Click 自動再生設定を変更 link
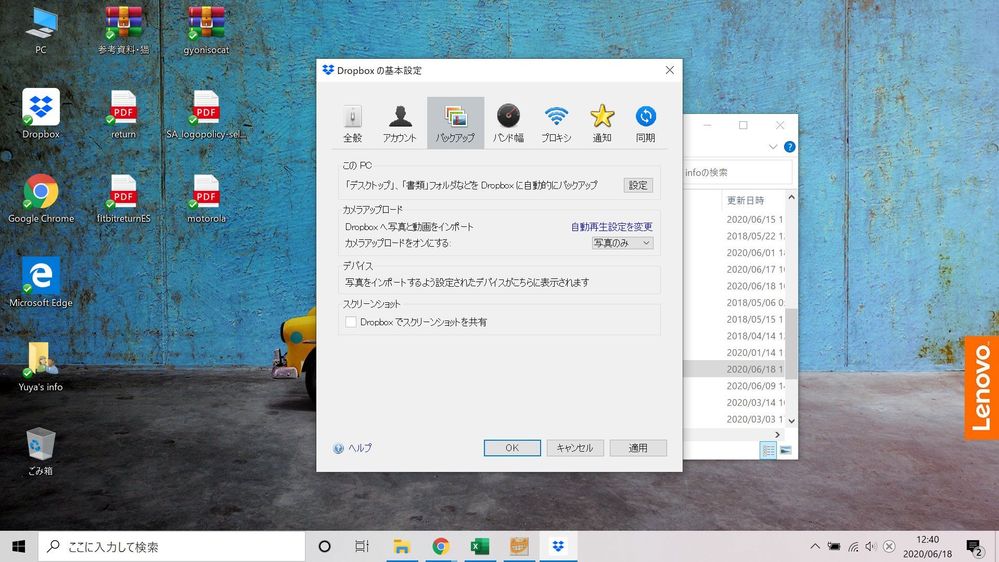999x562 pixels. [611, 227]
